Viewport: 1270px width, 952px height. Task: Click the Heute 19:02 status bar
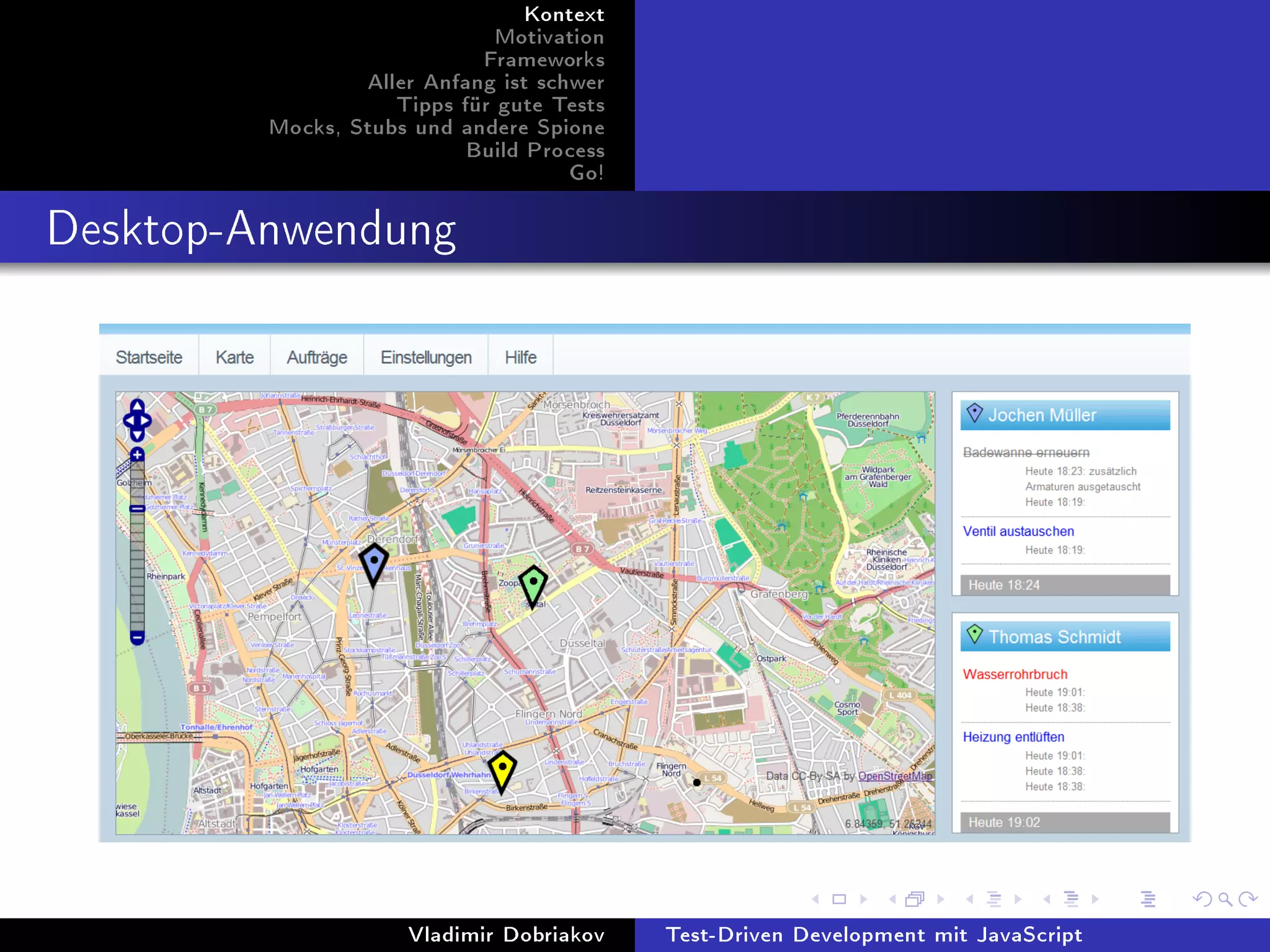pos(1065,822)
